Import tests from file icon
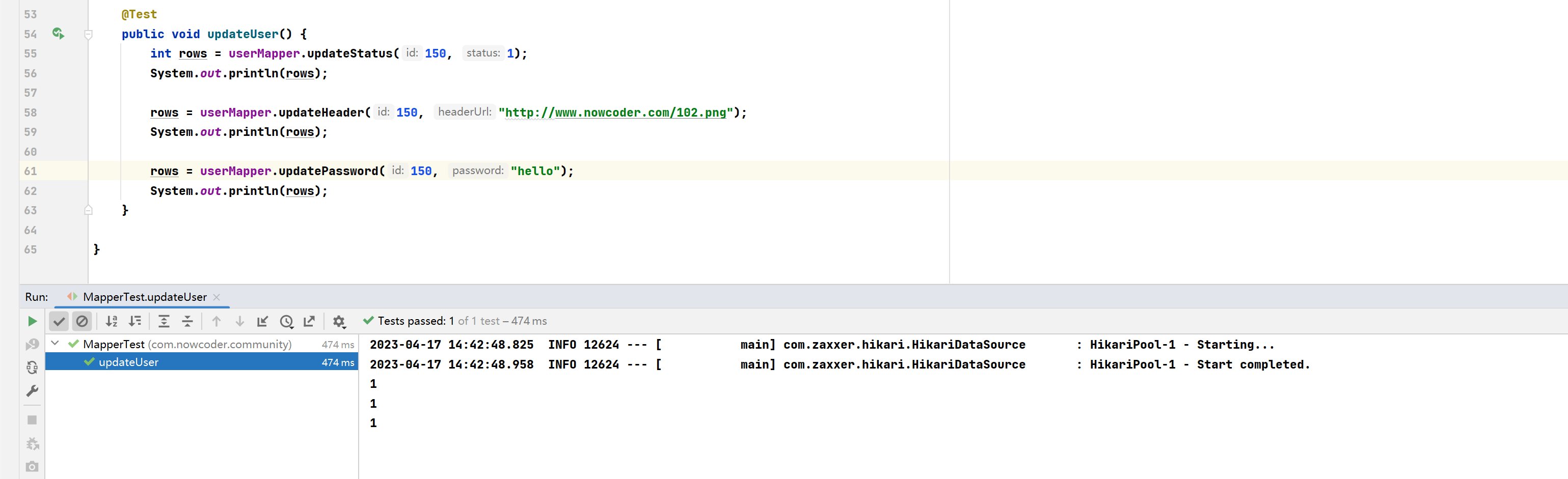Viewport: 1568px width, 479px height. click(263, 321)
